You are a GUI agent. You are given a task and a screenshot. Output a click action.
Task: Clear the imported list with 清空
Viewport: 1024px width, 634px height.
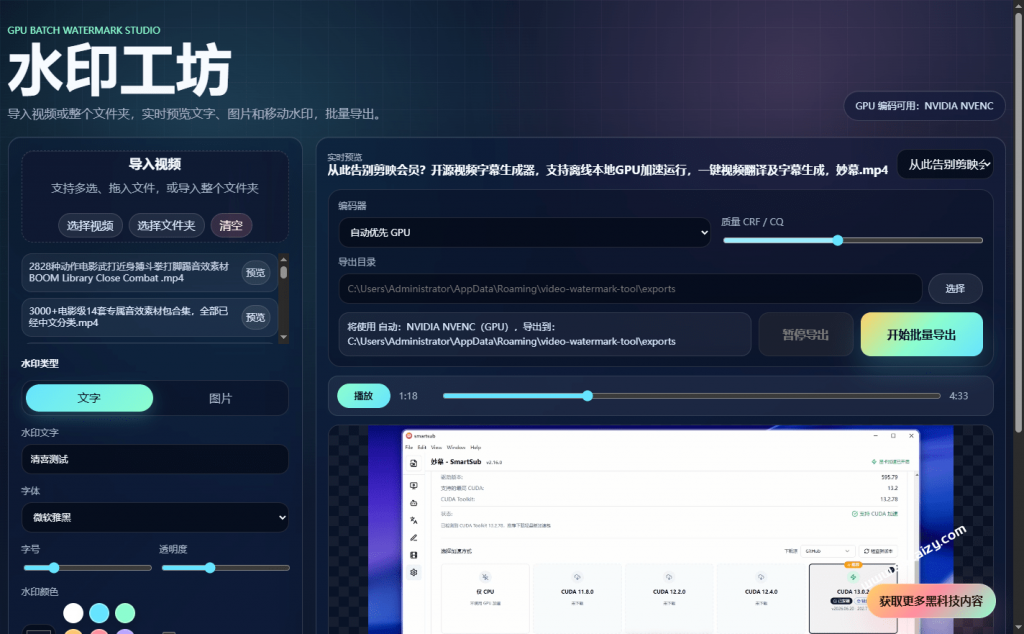(x=231, y=226)
